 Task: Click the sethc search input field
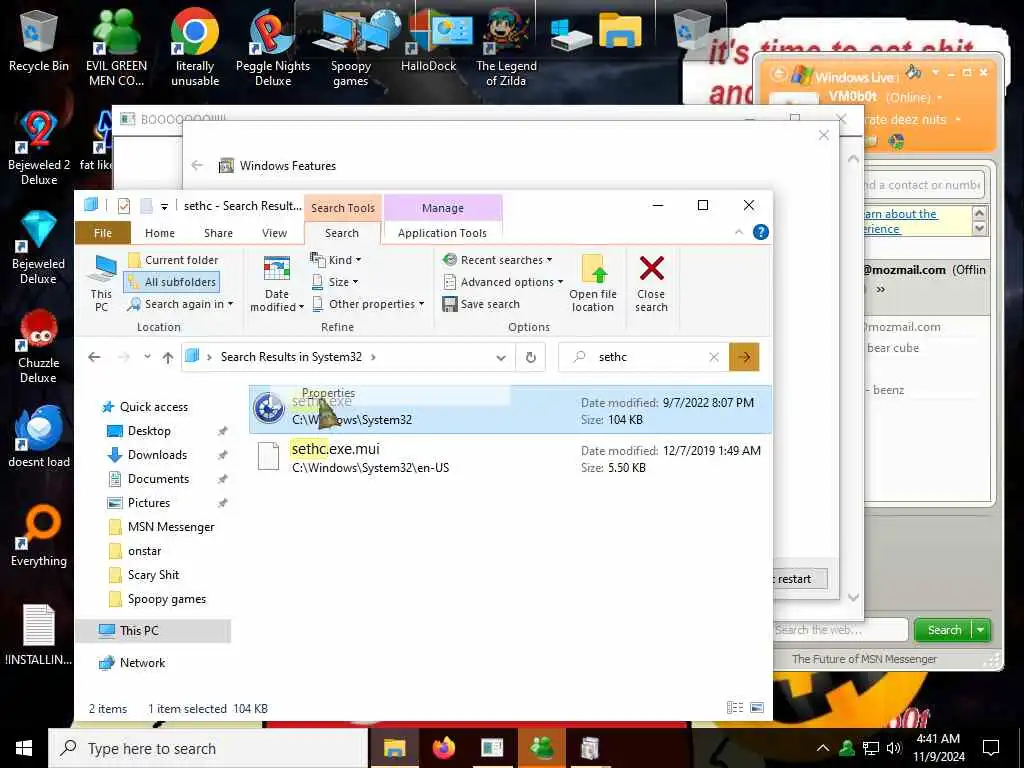point(643,357)
